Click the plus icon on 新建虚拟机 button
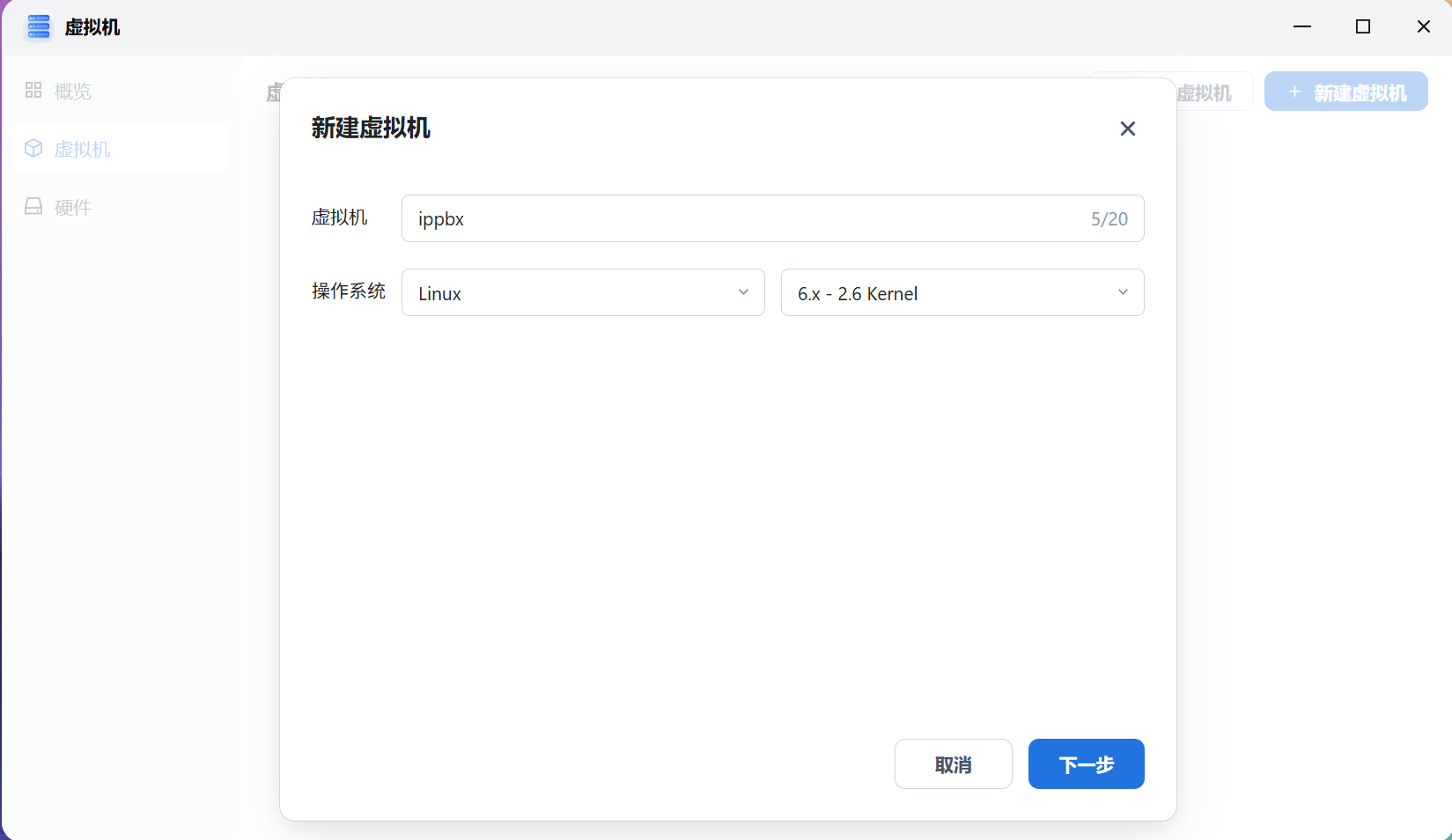 [x=1294, y=92]
